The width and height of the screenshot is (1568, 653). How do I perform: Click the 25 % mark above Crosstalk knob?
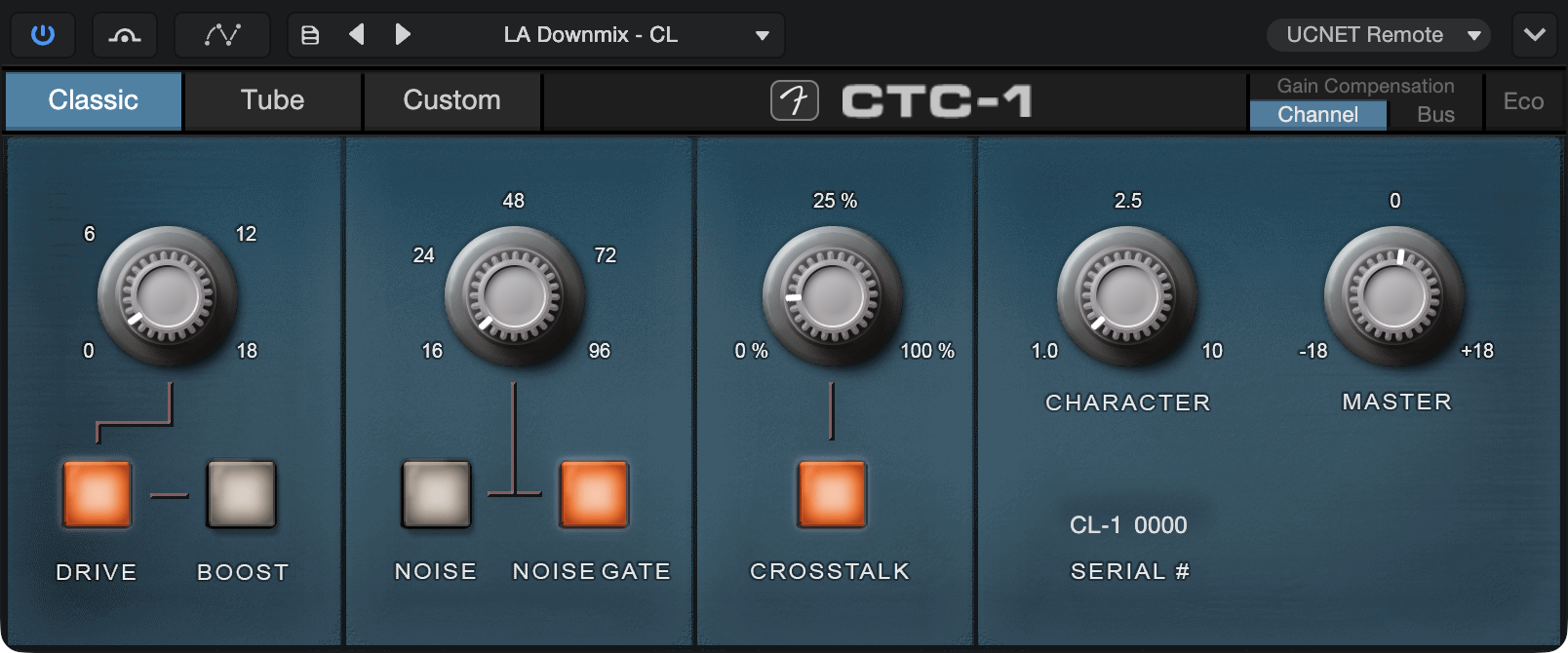[x=835, y=201]
